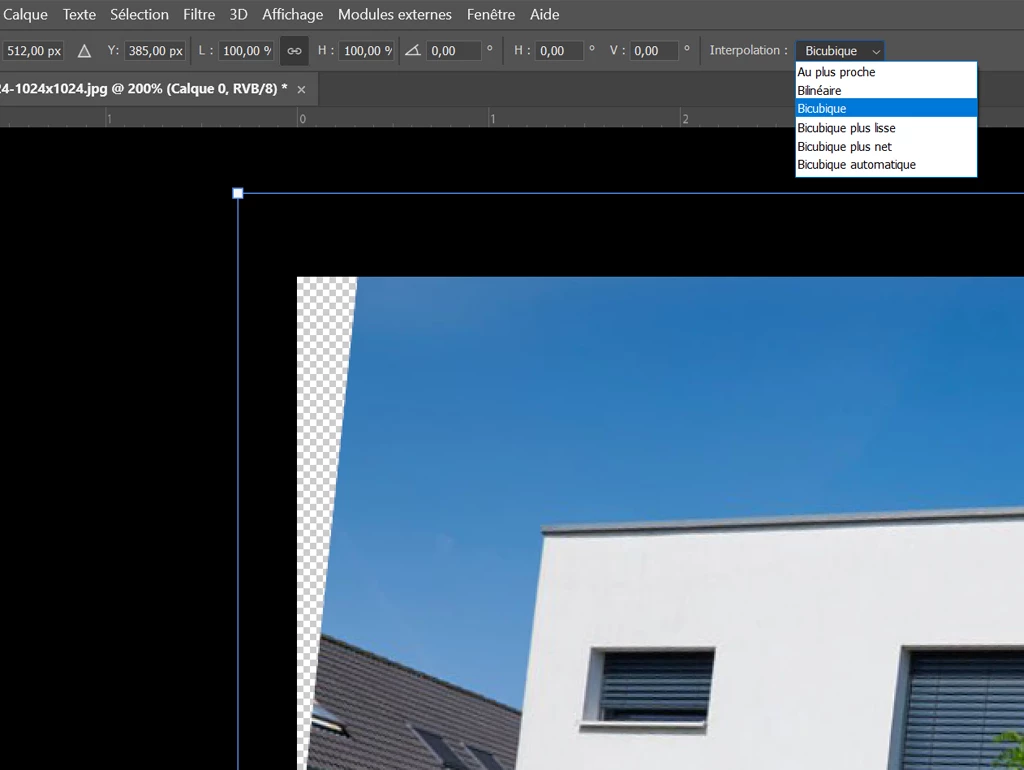The height and width of the screenshot is (770, 1024).
Task: Open the Texte menu
Action: [79, 14]
